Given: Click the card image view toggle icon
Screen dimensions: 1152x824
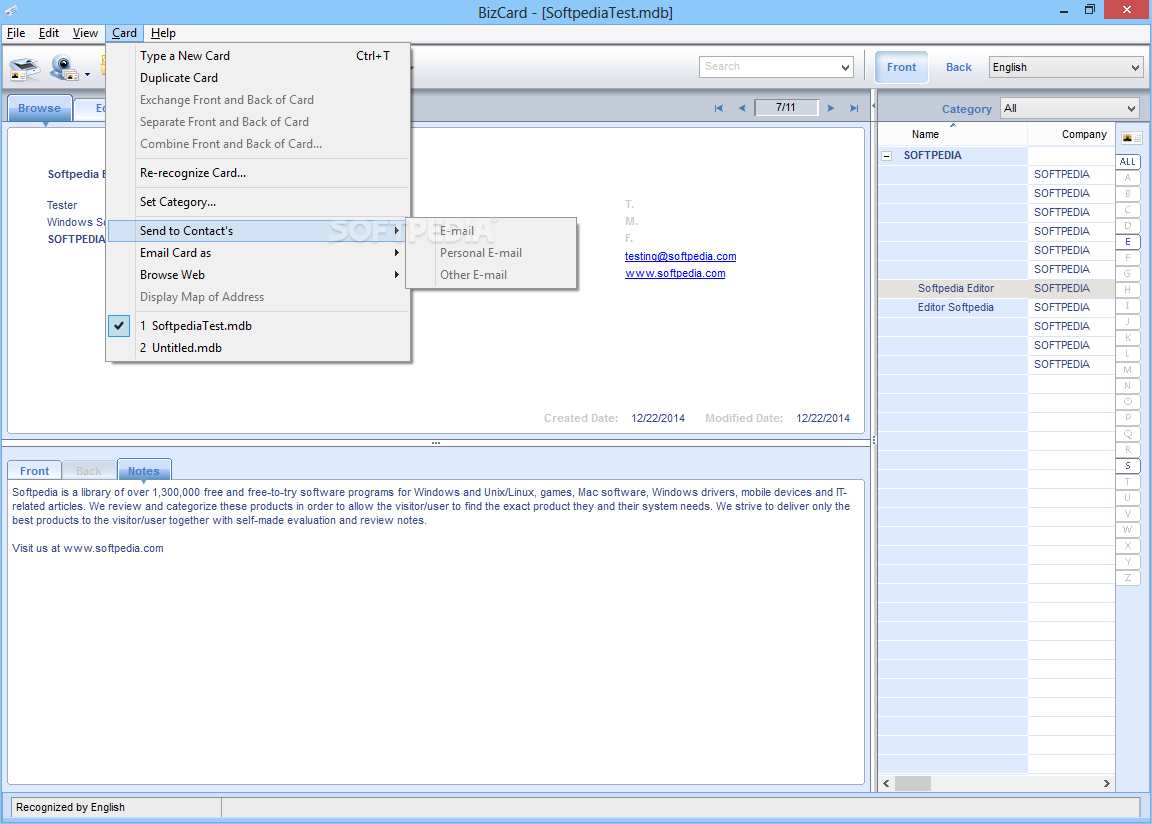Looking at the screenshot, I should click(1131, 137).
